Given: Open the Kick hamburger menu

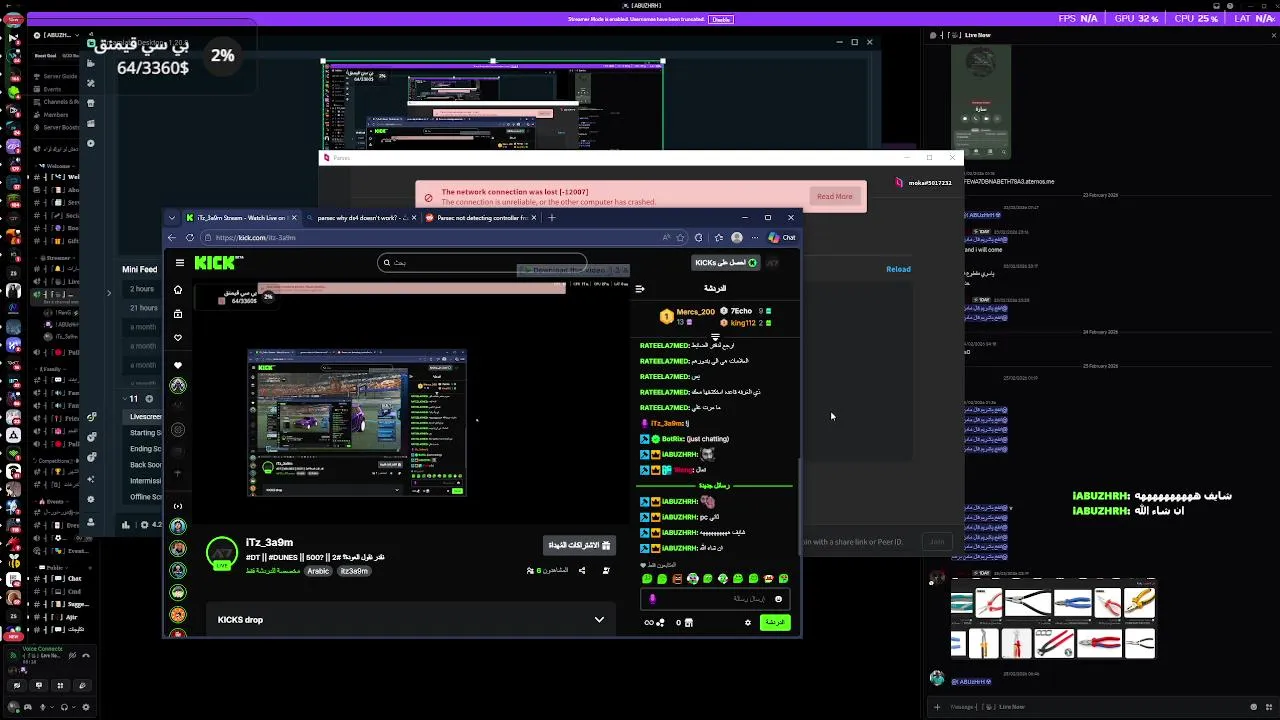Looking at the screenshot, I should tap(180, 263).
